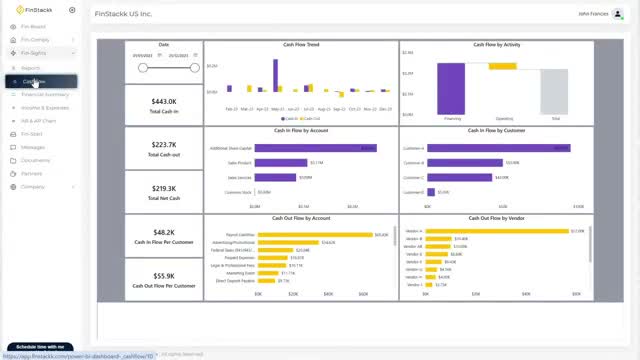Click the Partners icon in sidebar
This screenshot has width=640, height=360.
[x=13, y=174]
